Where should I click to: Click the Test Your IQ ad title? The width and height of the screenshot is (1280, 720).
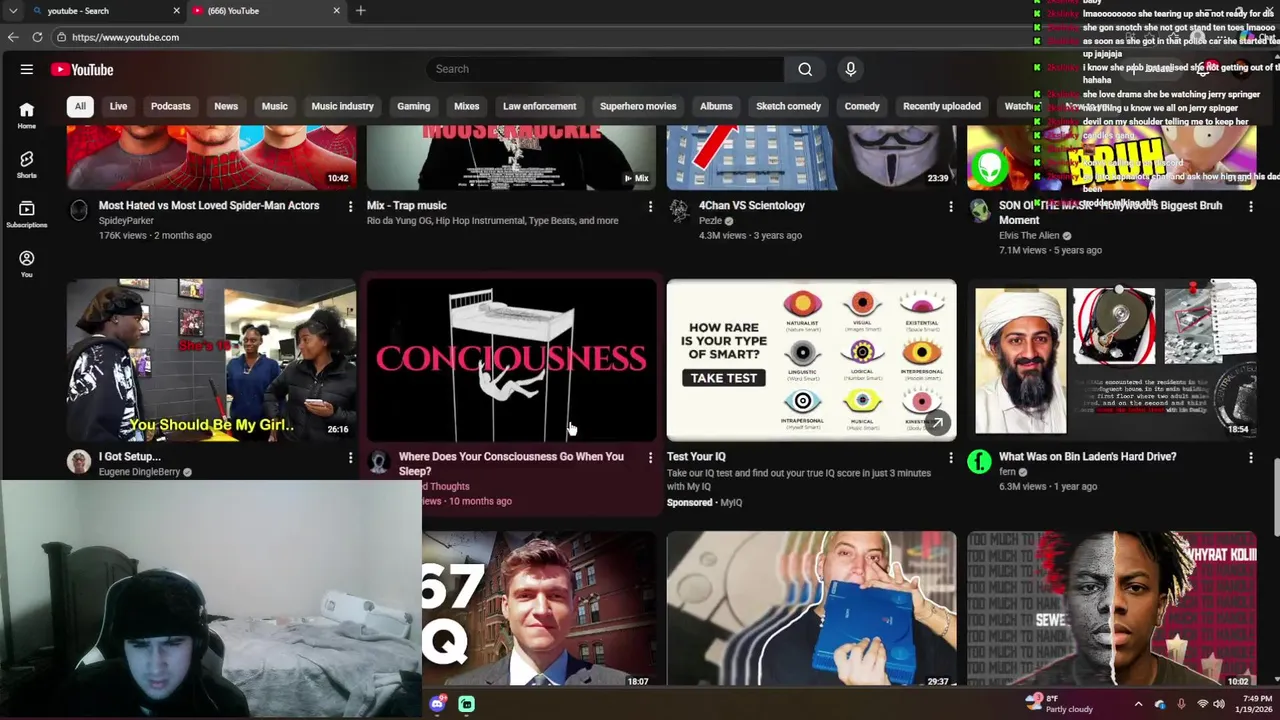(x=696, y=457)
